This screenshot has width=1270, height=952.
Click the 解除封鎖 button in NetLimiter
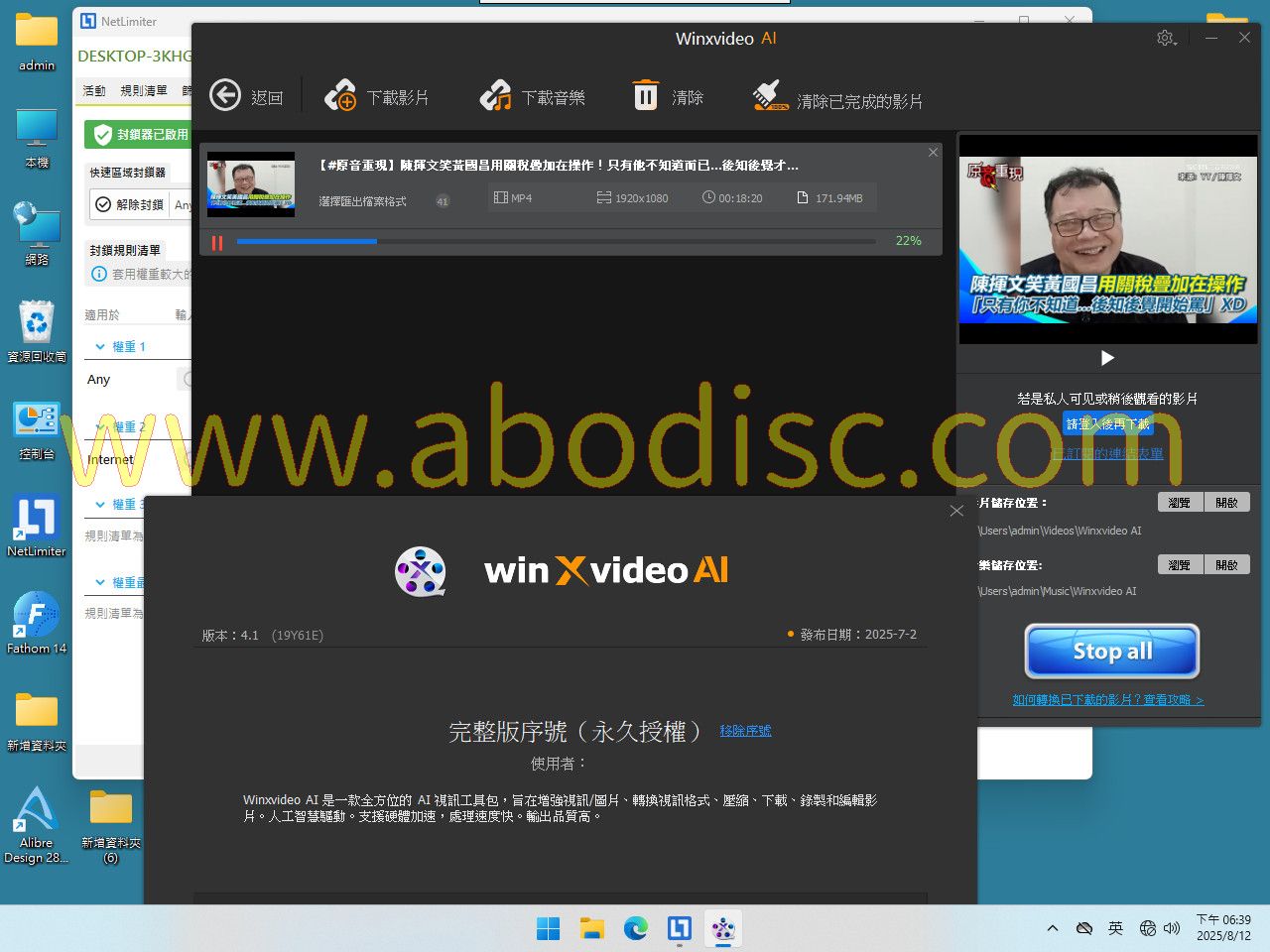click(x=130, y=204)
